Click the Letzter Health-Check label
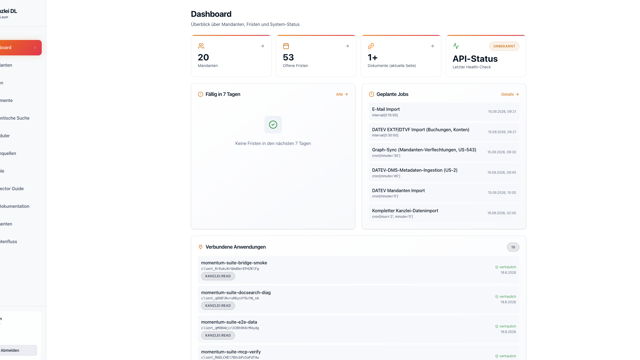640x360 pixels. pyautogui.click(x=472, y=67)
